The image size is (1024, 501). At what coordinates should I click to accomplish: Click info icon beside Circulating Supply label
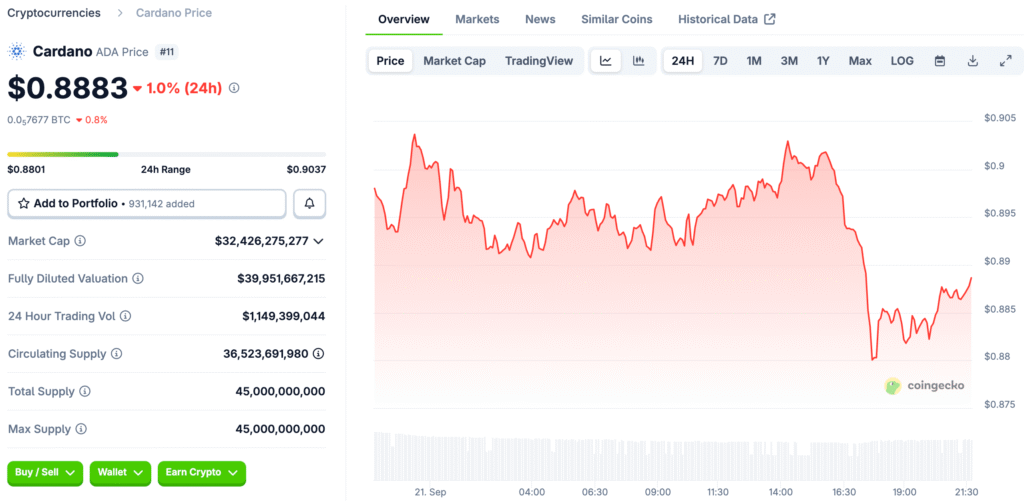116,354
